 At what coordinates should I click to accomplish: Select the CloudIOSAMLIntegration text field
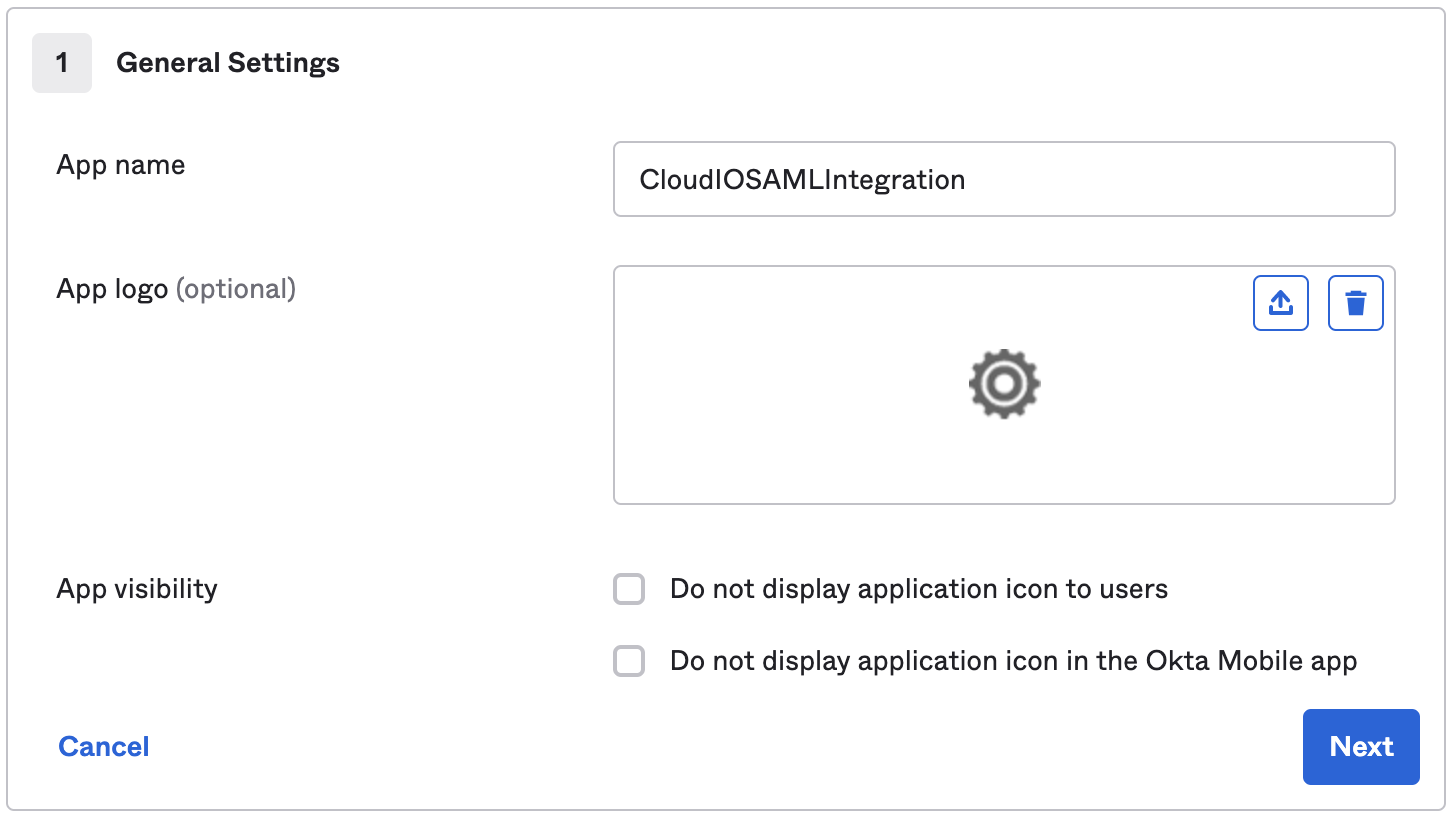(x=1004, y=179)
